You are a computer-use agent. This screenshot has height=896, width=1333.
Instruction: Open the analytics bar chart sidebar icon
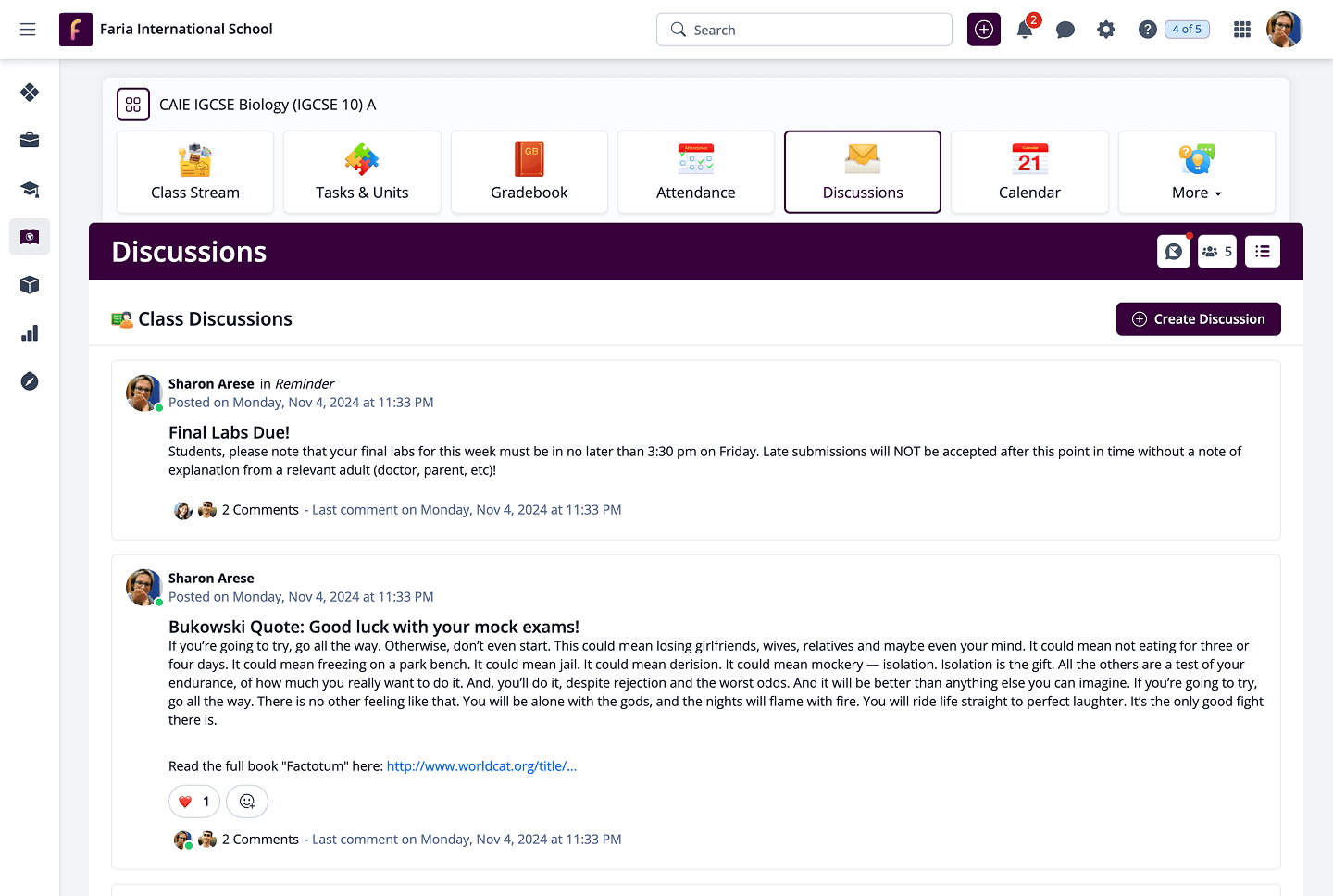point(30,333)
